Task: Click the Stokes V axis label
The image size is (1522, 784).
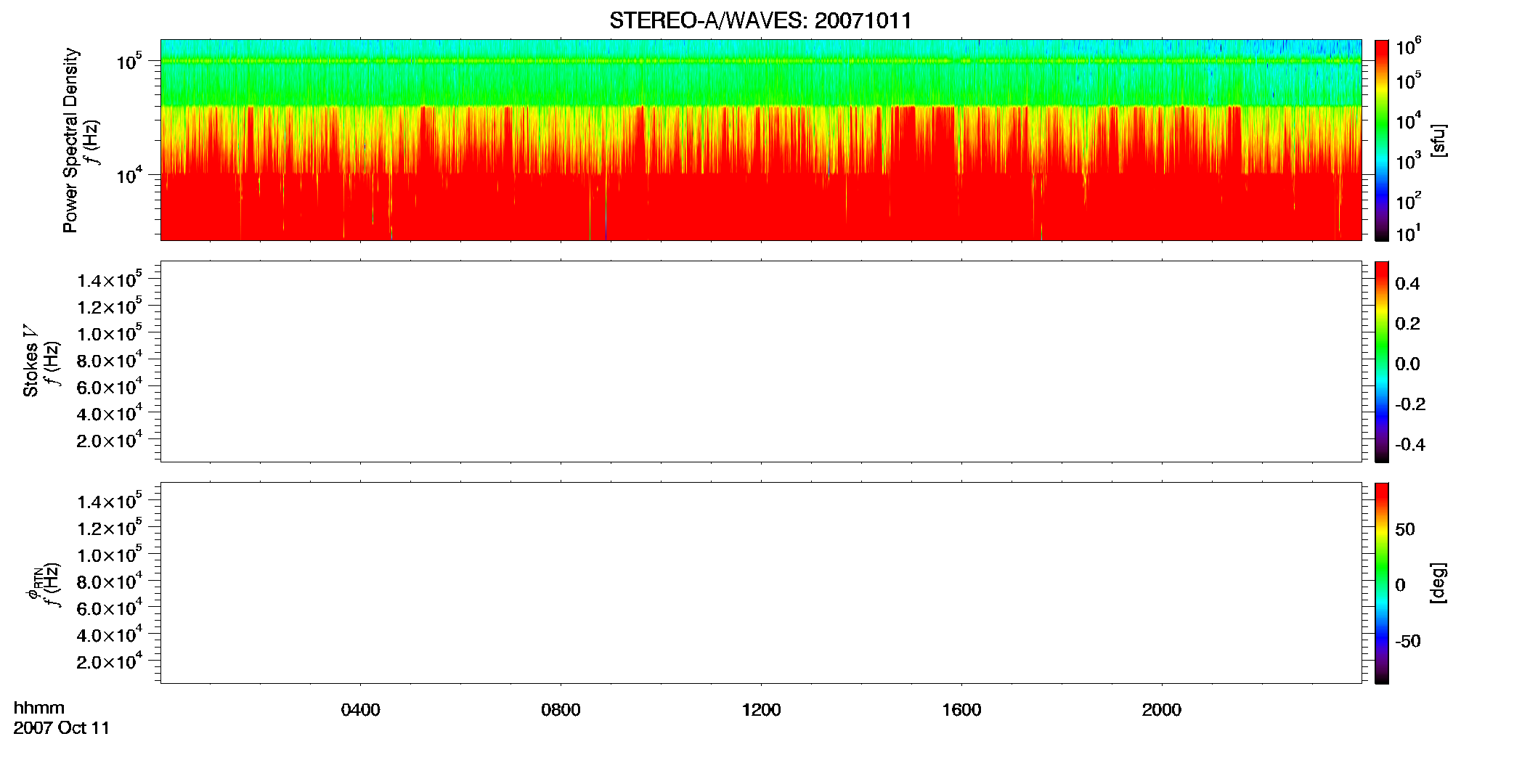Action: pos(31,361)
